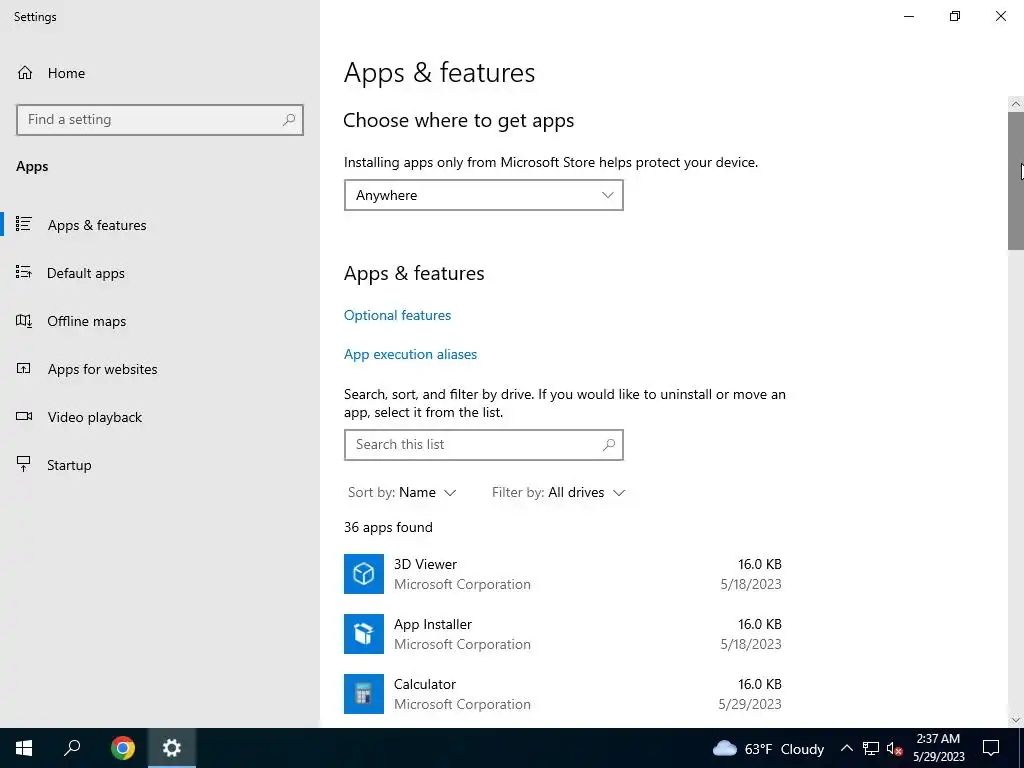
Task: Go to Apps for websites section
Action: 103,369
